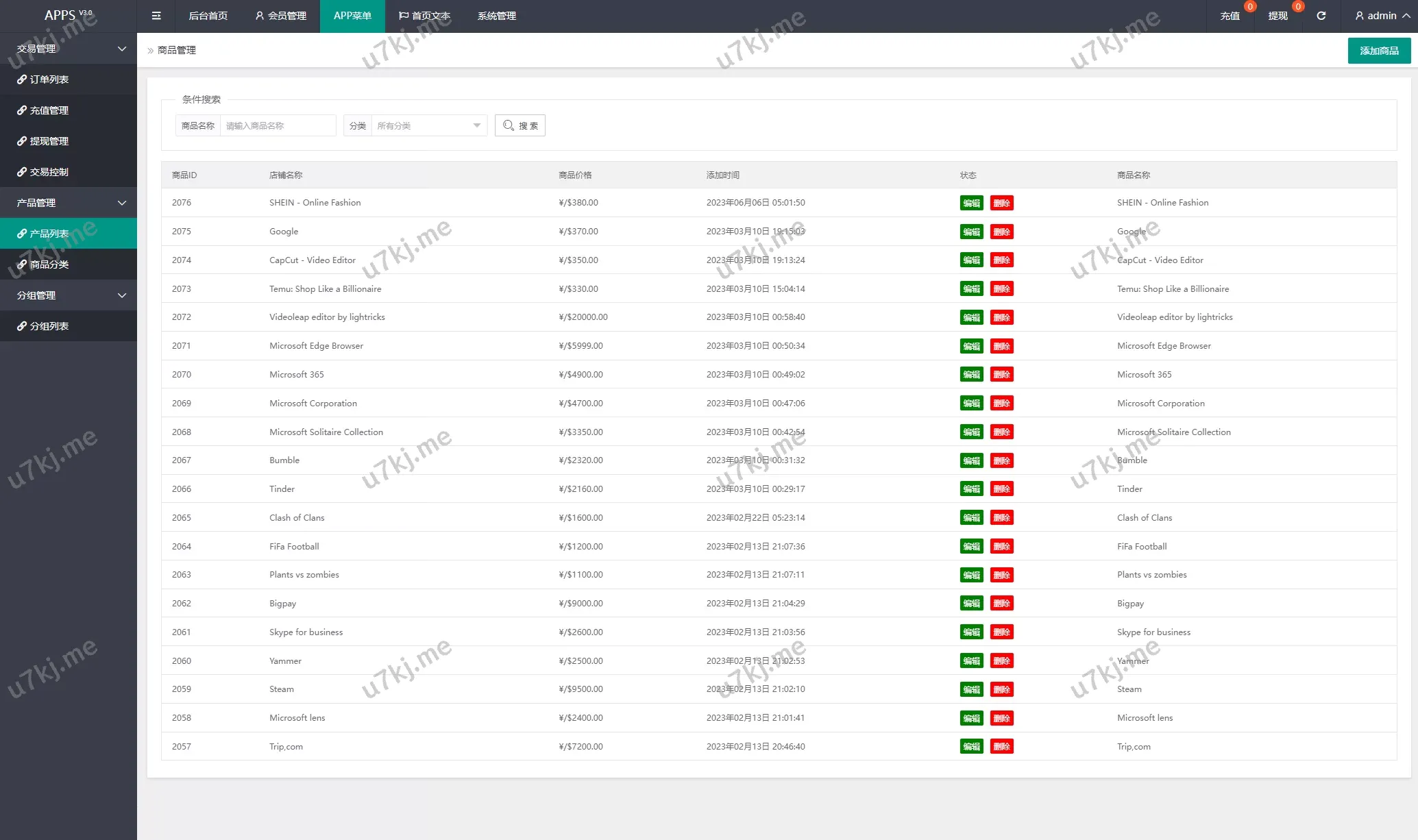
Task: Click the 搜索 search button
Action: click(x=520, y=125)
